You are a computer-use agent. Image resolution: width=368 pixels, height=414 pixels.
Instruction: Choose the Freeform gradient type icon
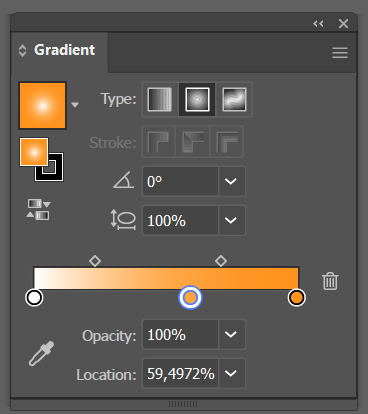[234, 99]
